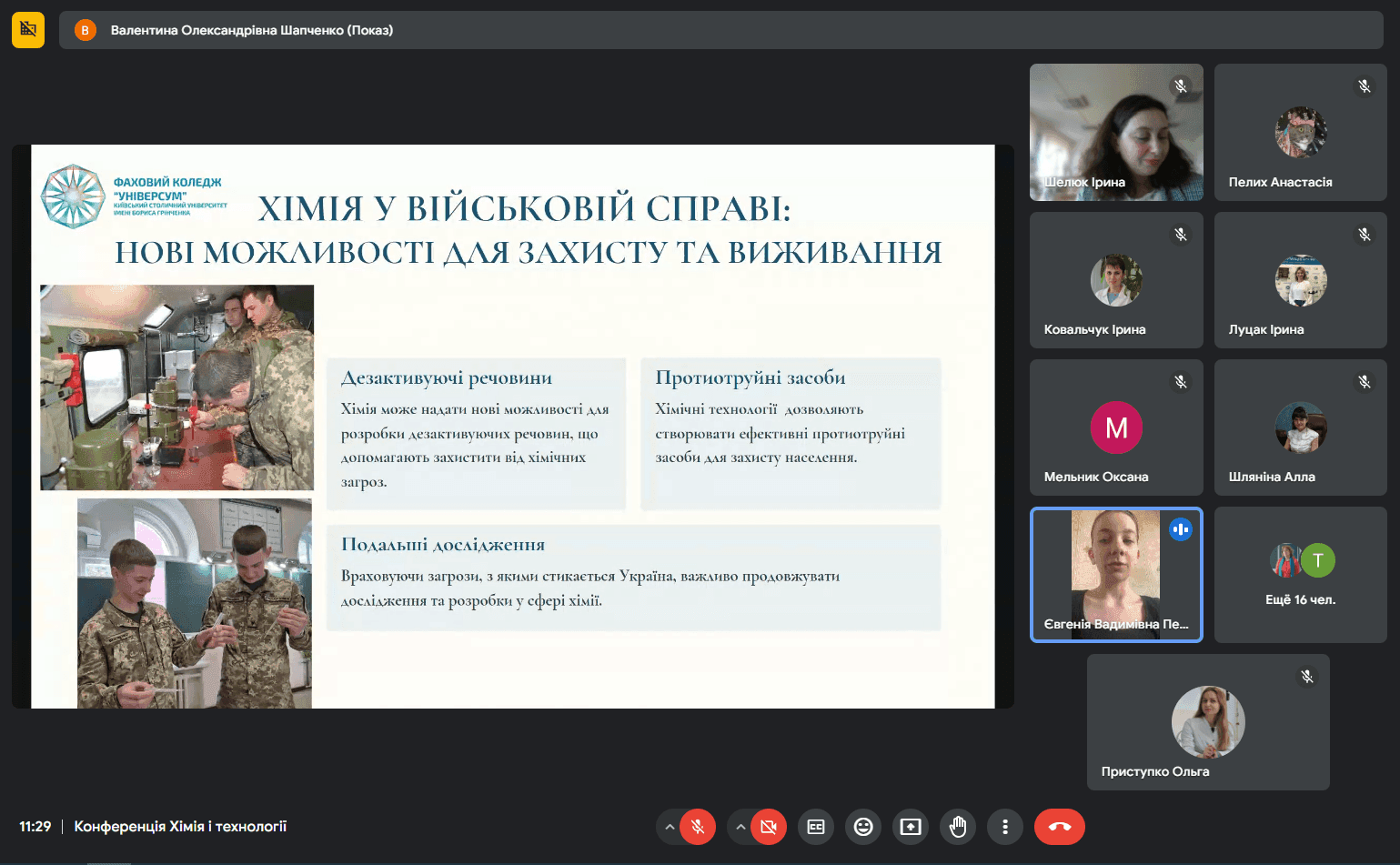Viewport: 1400px width, 865px height.
Task: Click meeting title Конференція Хімія і технології
Action: 180,827
